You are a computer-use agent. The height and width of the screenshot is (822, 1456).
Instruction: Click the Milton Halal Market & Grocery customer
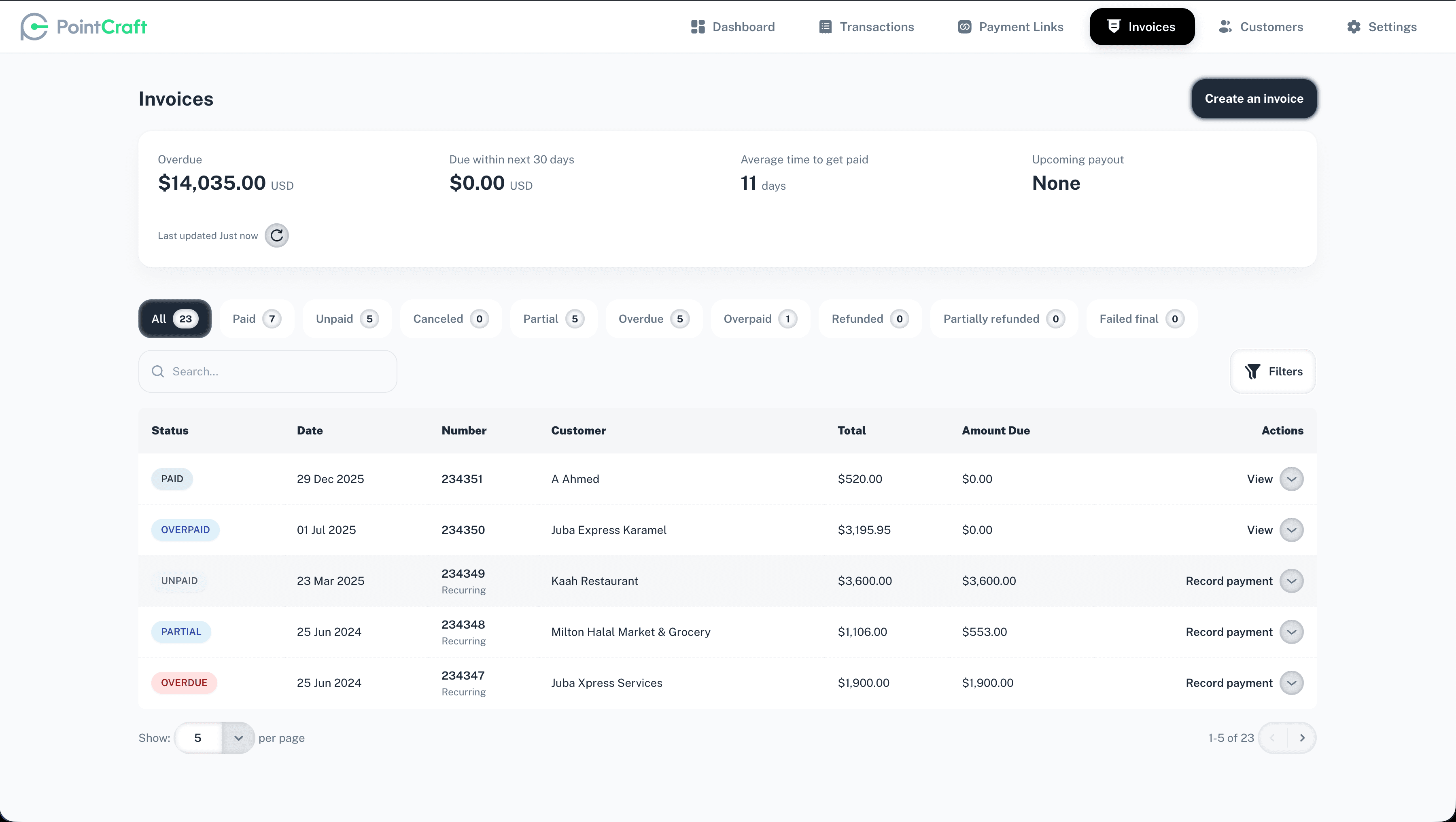click(x=630, y=631)
